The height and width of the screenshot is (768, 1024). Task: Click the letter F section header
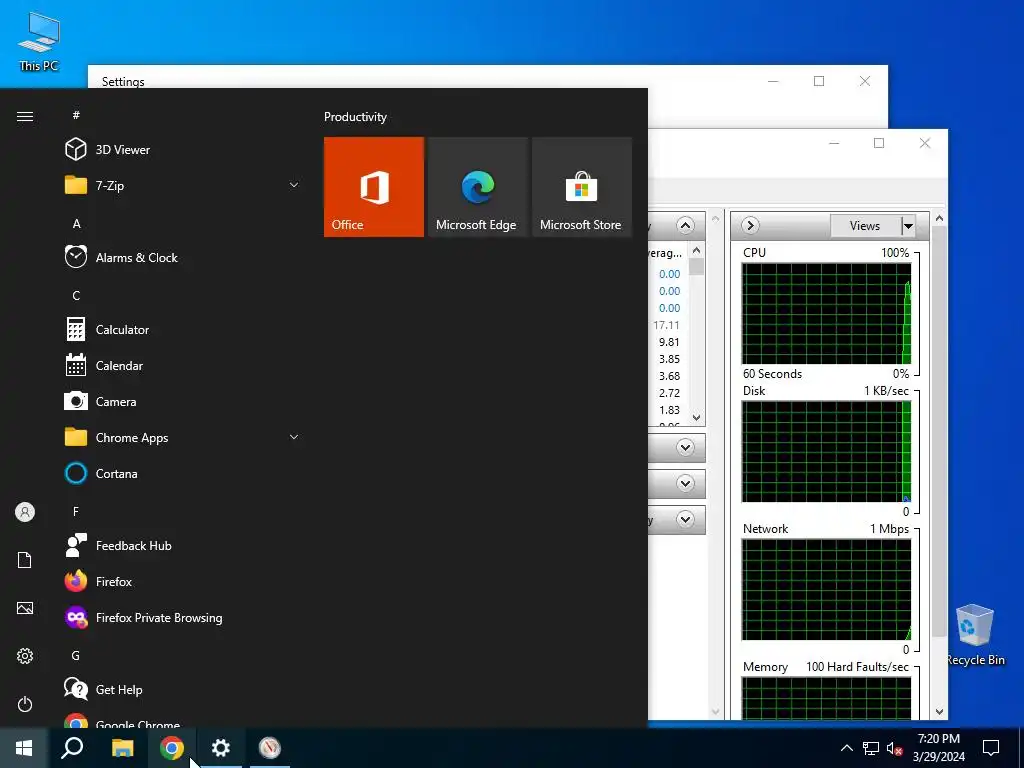tap(76, 511)
